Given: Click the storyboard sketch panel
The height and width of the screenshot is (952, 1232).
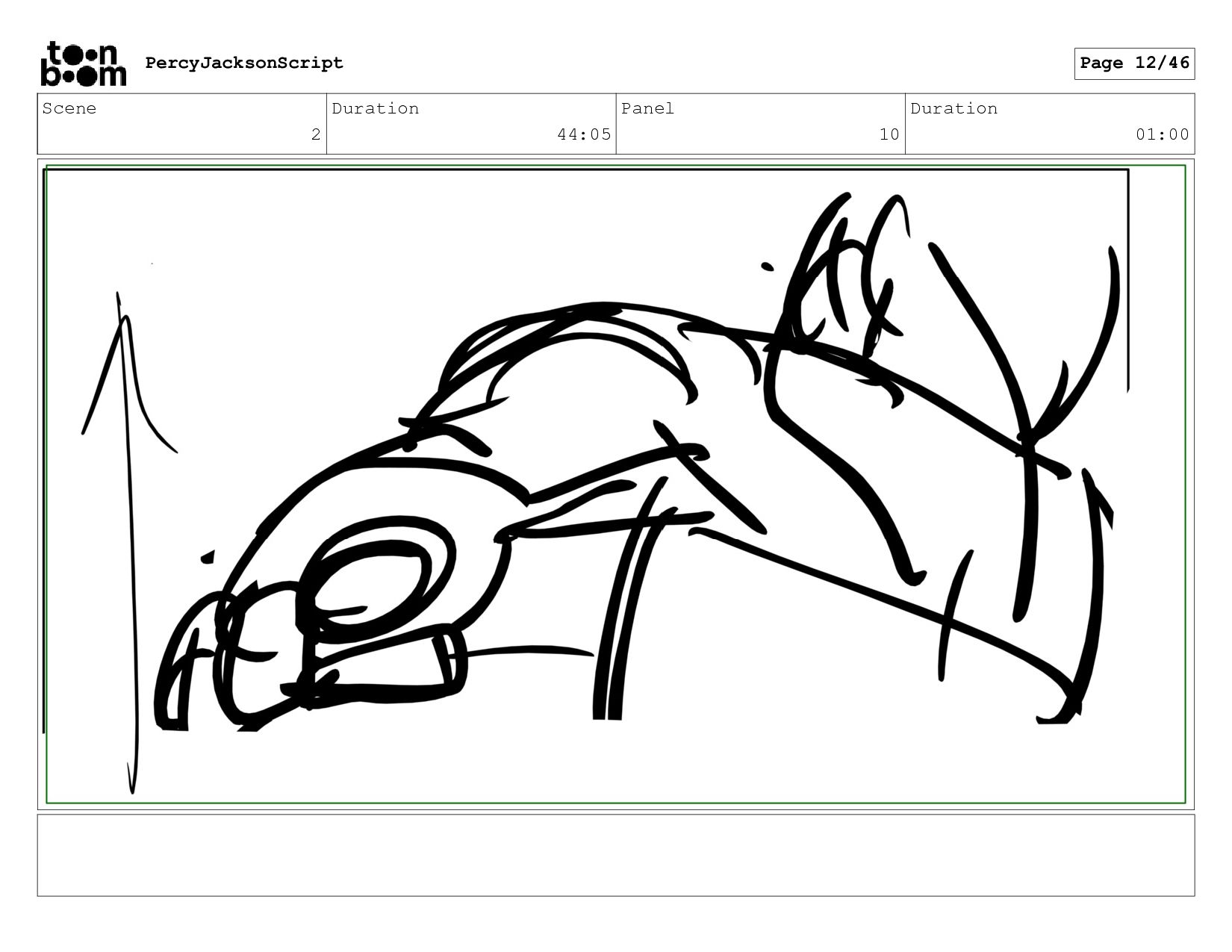Looking at the screenshot, I should [616, 484].
